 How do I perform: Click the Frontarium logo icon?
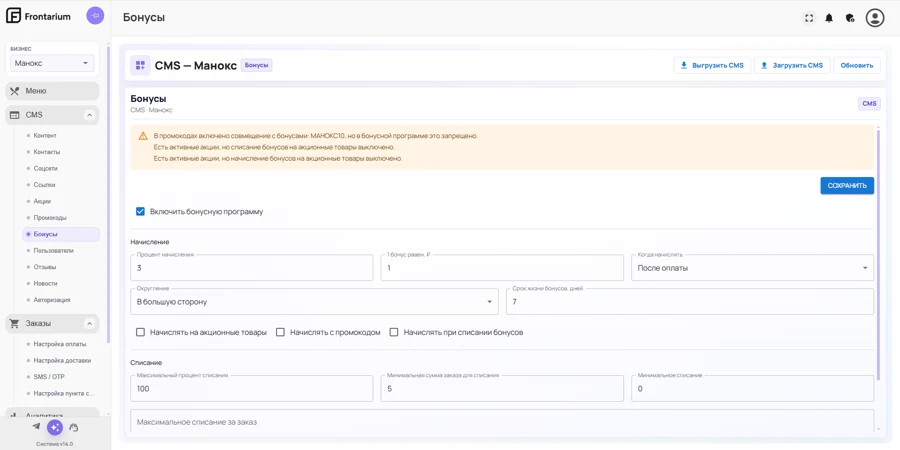[14, 16]
